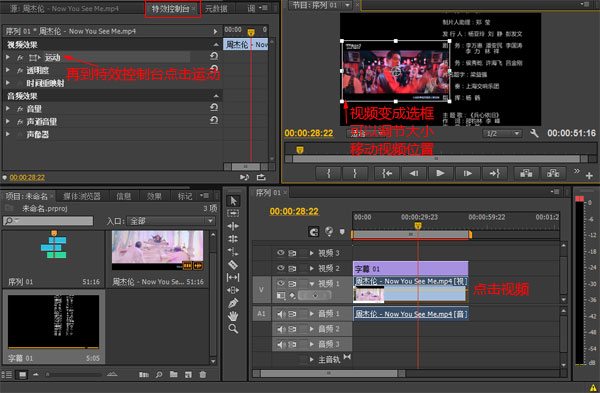Mute the 音频 2 track speaker
This screenshot has height=393, width=600.
[x=280, y=329]
